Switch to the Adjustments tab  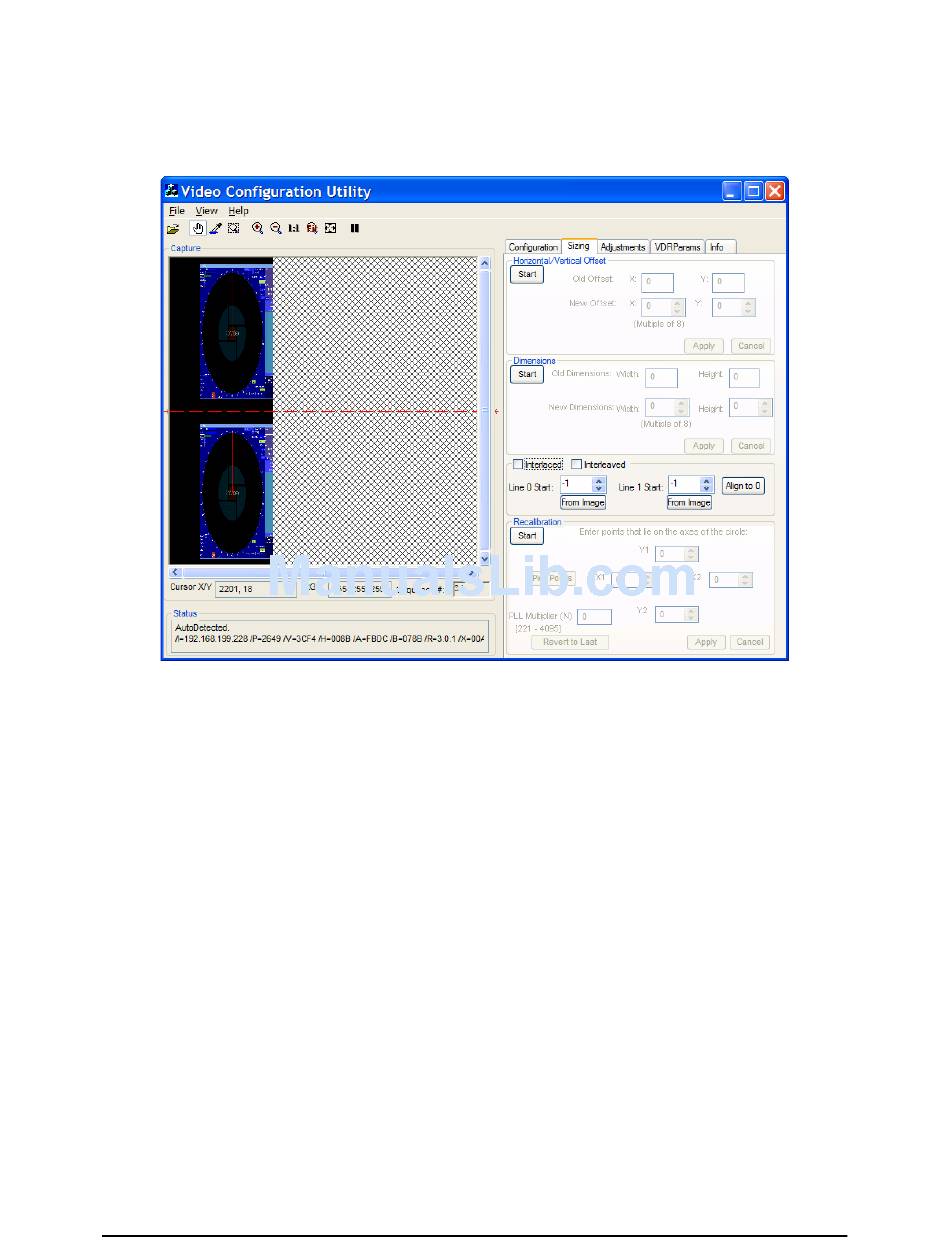coord(623,247)
